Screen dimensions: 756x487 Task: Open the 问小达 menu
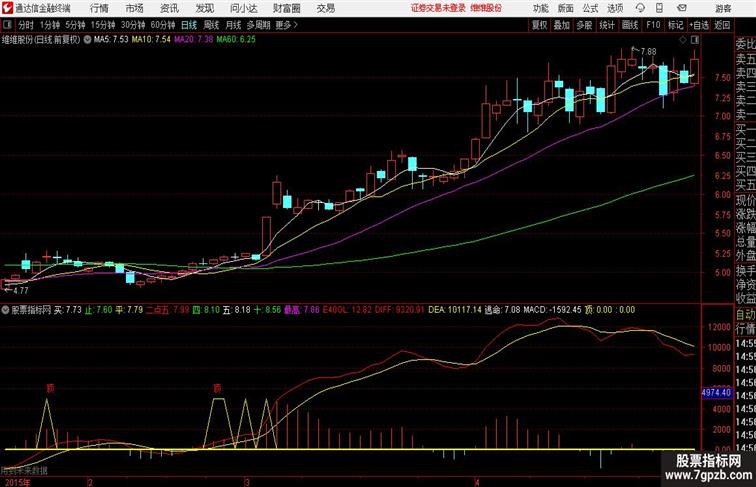point(243,8)
